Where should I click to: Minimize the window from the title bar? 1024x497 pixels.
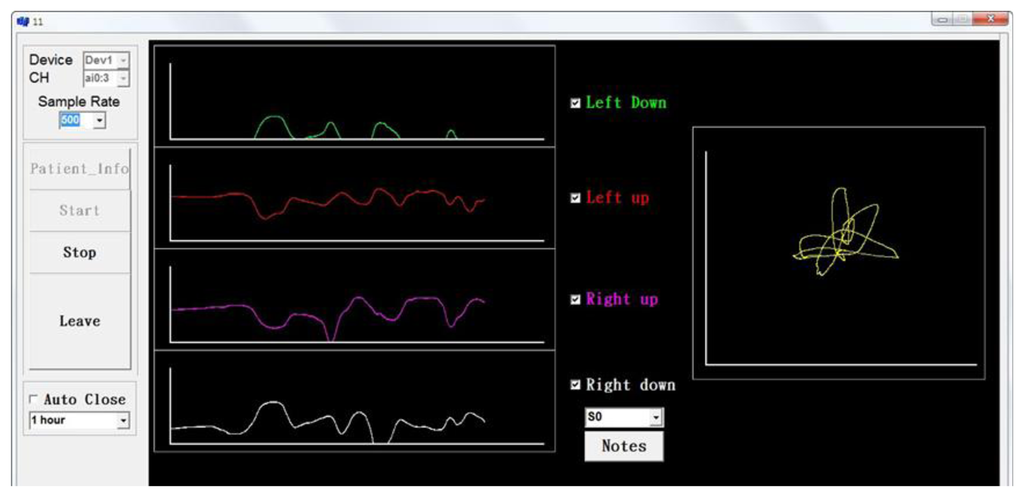(x=942, y=19)
